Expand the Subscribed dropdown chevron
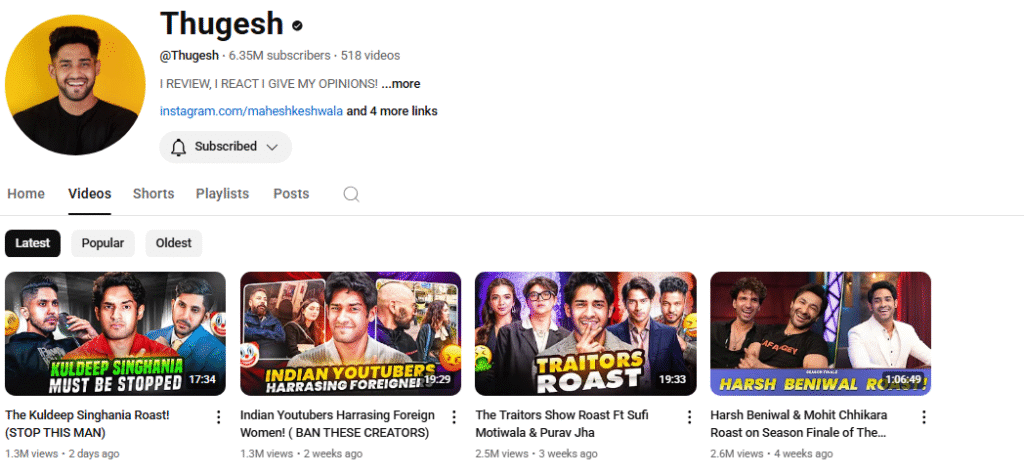The image size is (1024, 475). [x=272, y=147]
